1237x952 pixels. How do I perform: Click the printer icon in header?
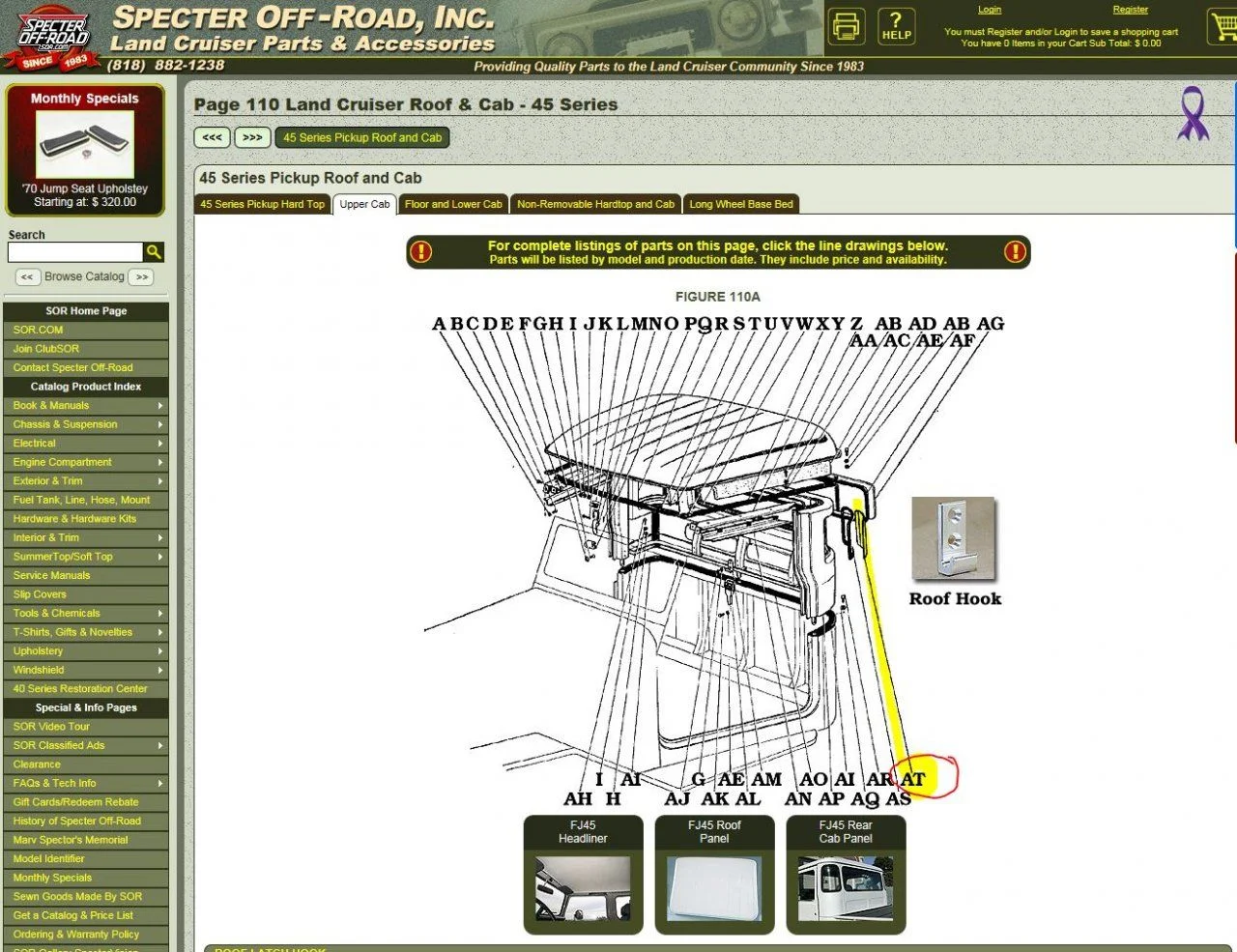pyautogui.click(x=846, y=26)
